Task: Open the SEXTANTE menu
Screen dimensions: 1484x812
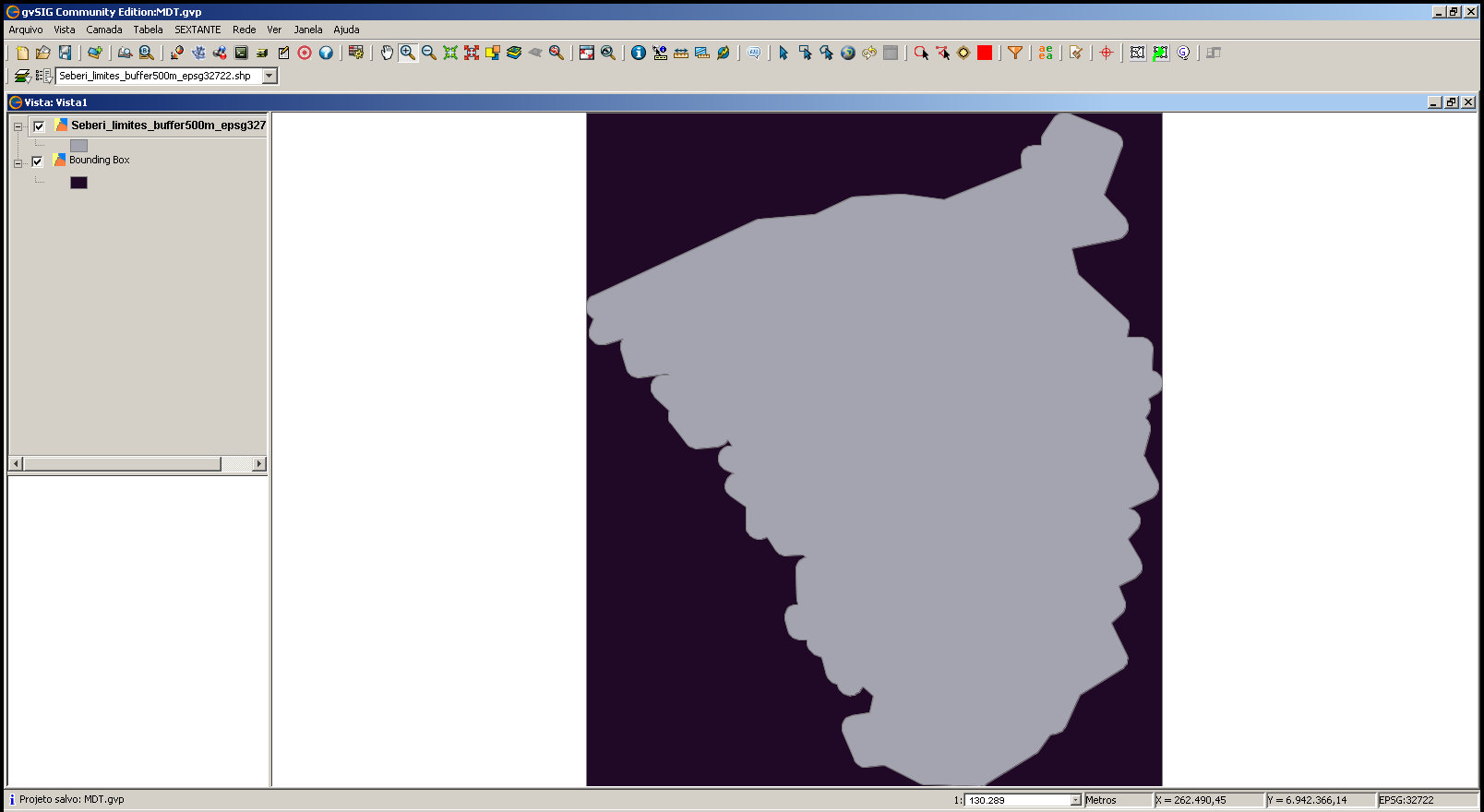Action: pyautogui.click(x=197, y=30)
